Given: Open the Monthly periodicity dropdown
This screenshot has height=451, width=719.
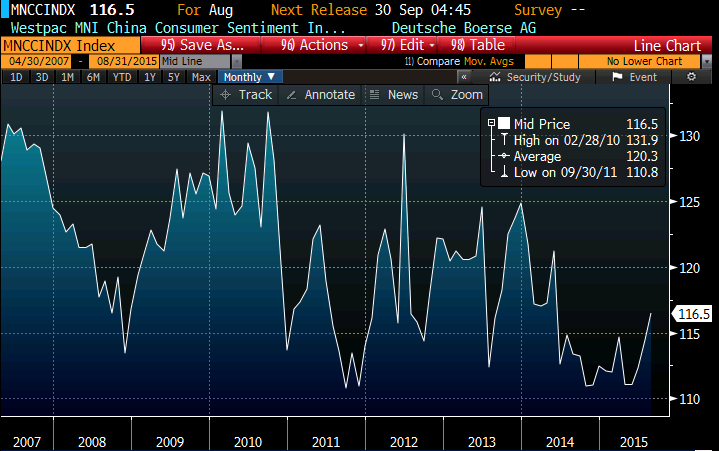Looking at the screenshot, I should click(248, 77).
